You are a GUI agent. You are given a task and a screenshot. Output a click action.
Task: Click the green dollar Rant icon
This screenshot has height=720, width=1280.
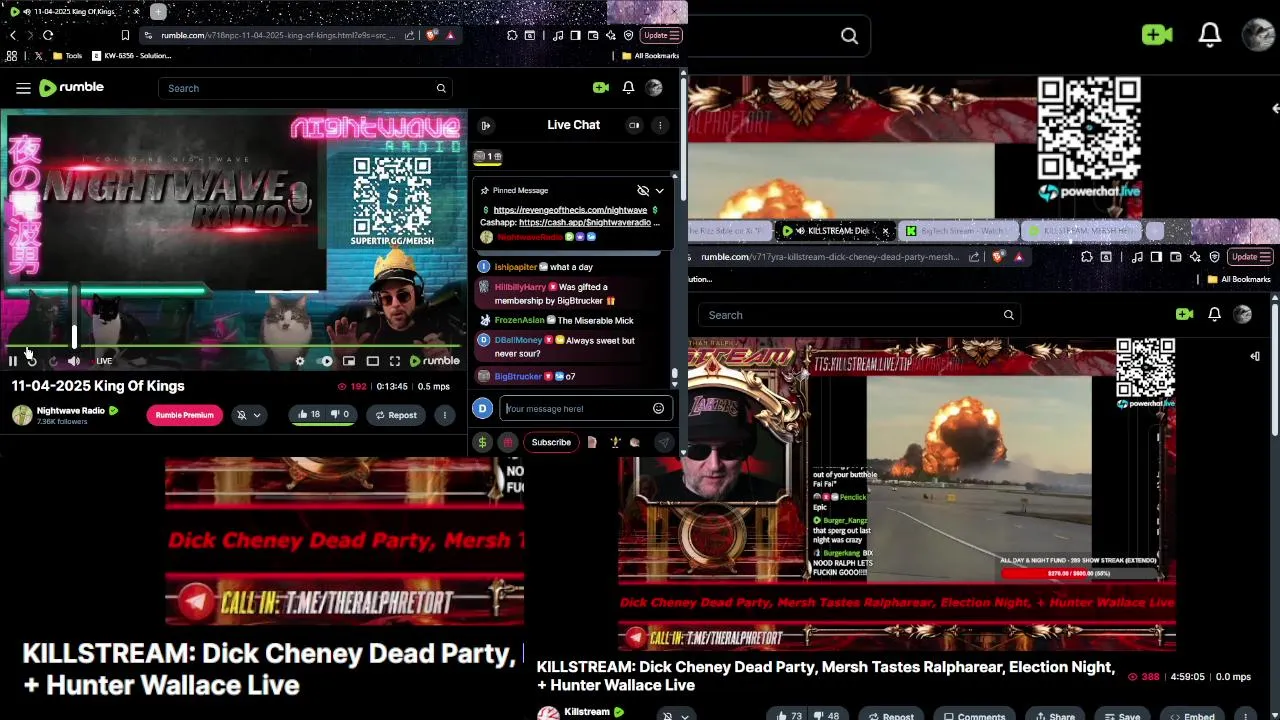click(x=482, y=442)
